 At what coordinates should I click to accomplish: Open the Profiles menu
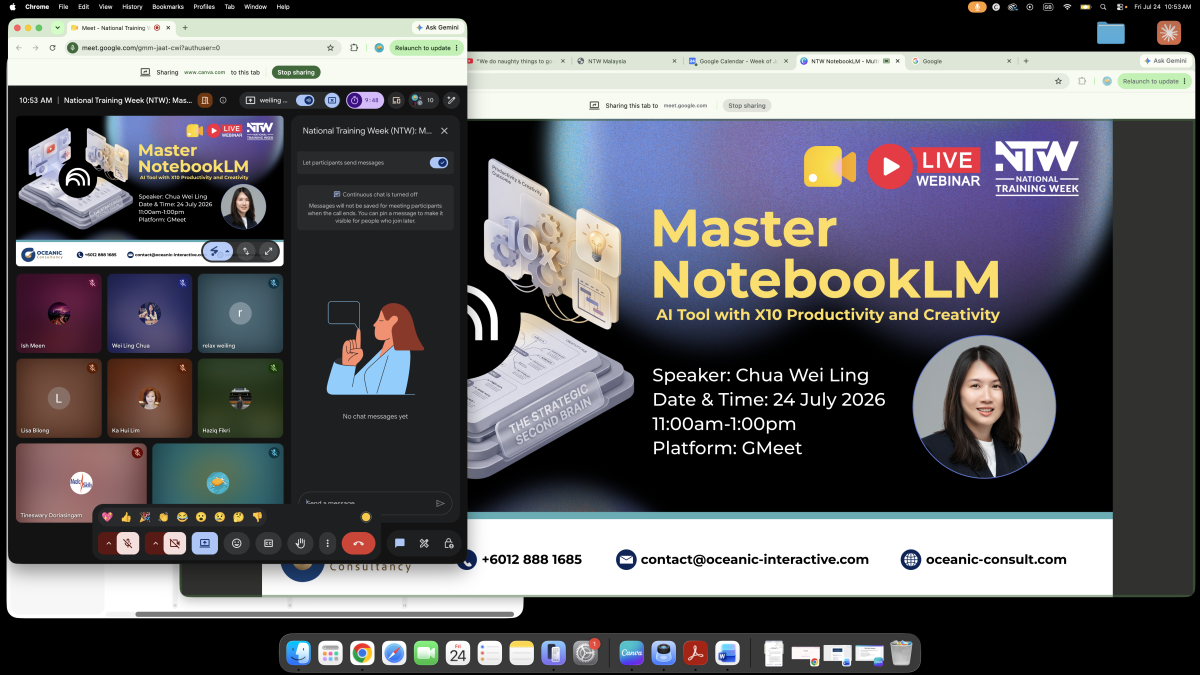[x=204, y=6]
